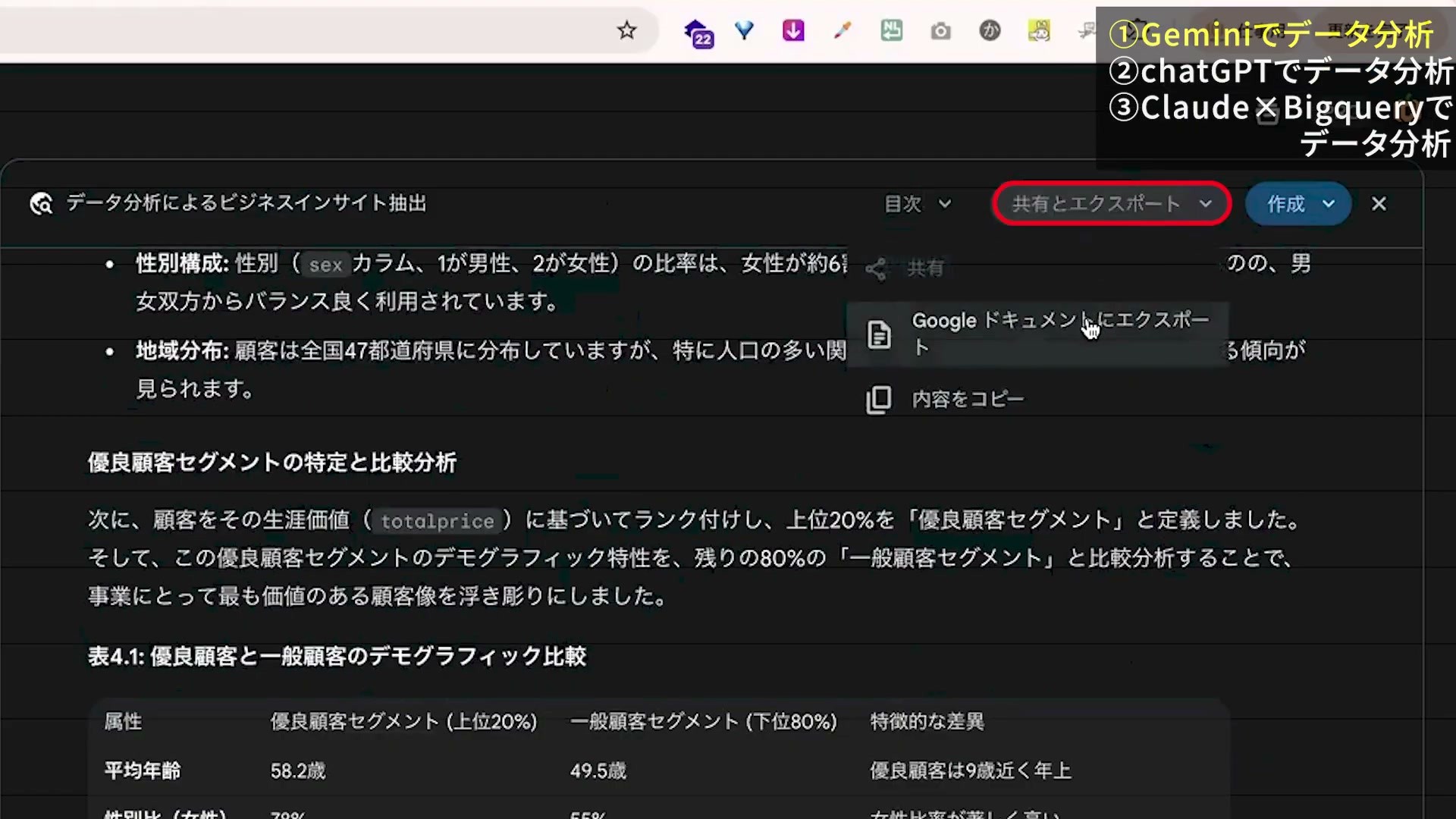Click the table caption 表4.1
1456x819 pixels.
click(337, 656)
